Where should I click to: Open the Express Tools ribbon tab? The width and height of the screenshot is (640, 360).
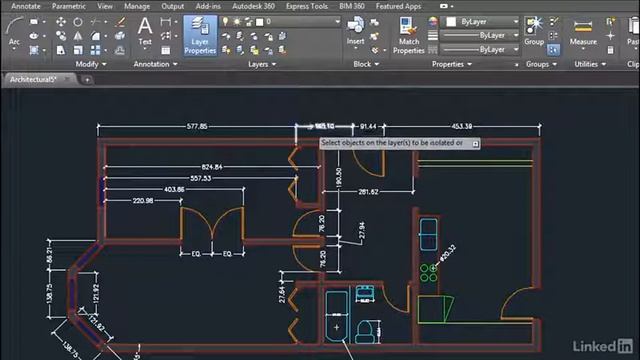pos(307,6)
